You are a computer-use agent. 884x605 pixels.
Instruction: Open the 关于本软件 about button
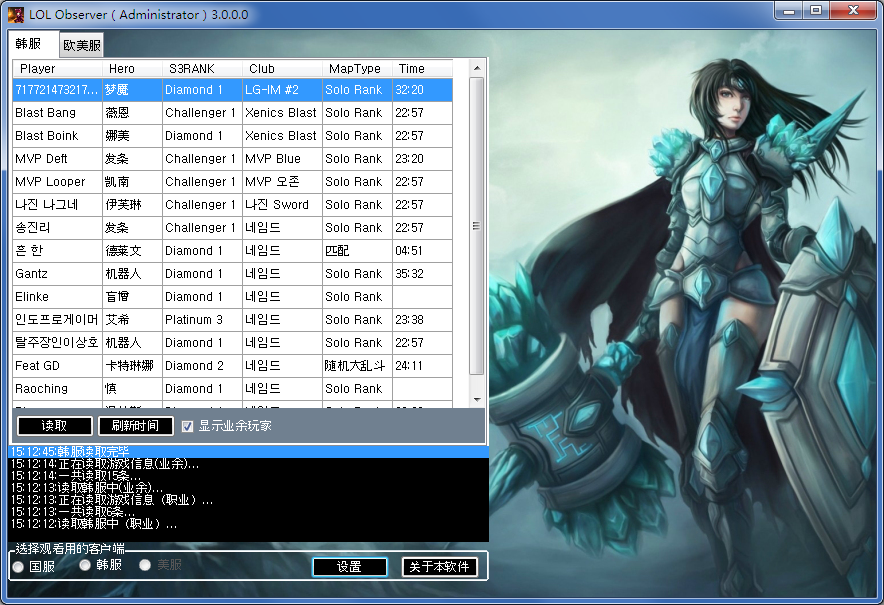pyautogui.click(x=439, y=567)
